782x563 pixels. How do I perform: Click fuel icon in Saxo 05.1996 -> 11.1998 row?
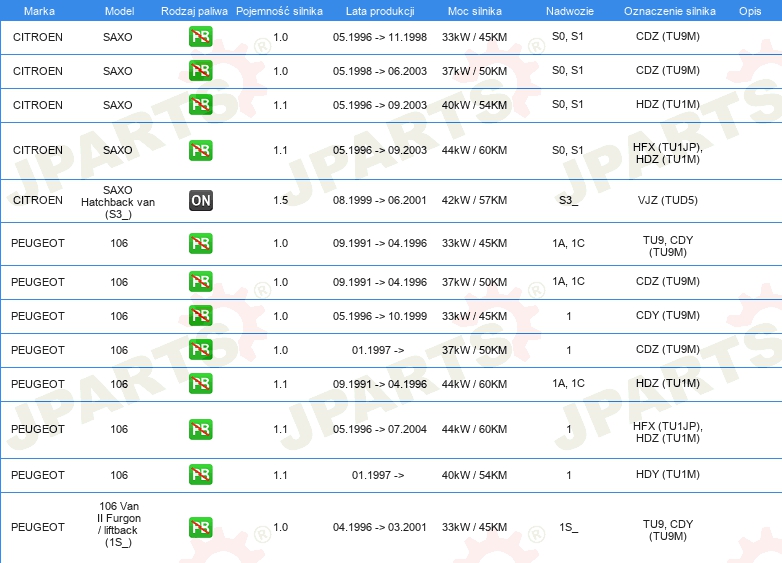tap(200, 37)
